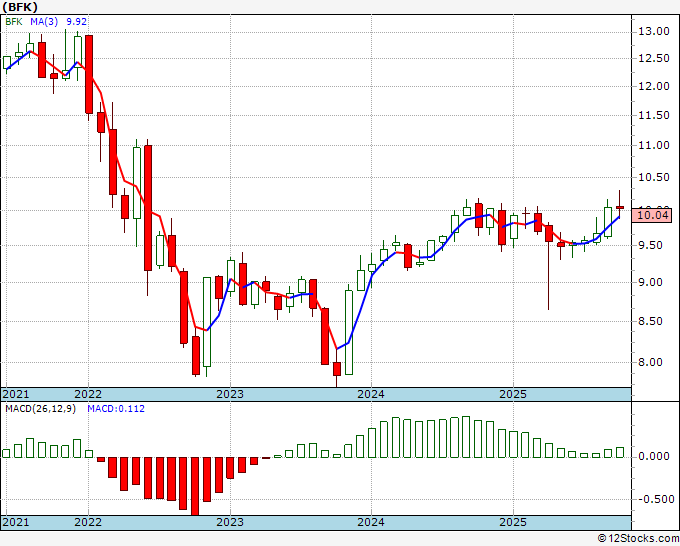Click 2025 on price chart time axis
The height and width of the screenshot is (546, 680).
pyautogui.click(x=513, y=394)
